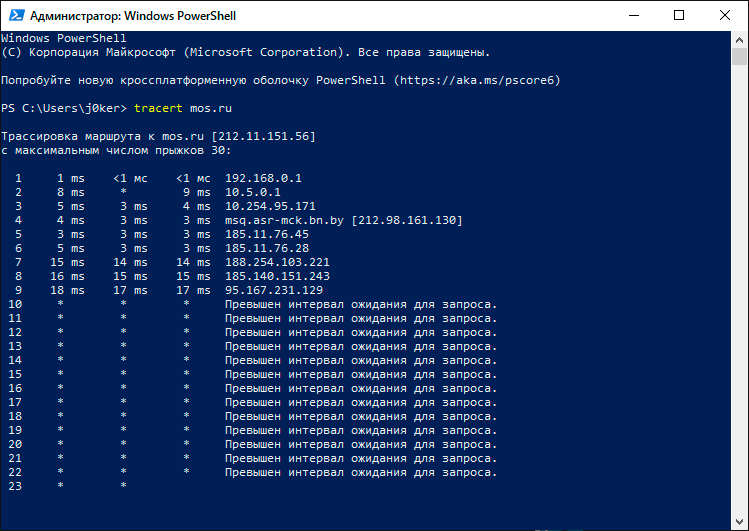Click hop 2 address 10.5.0.1

[252, 192]
